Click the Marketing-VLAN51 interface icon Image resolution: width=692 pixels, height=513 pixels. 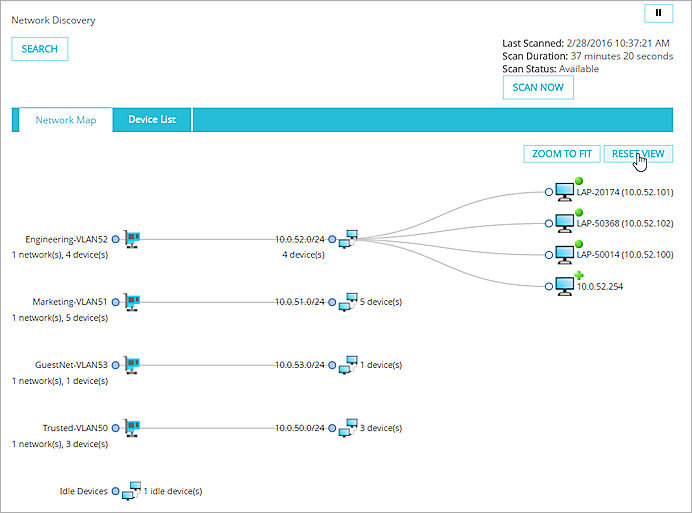(131, 302)
